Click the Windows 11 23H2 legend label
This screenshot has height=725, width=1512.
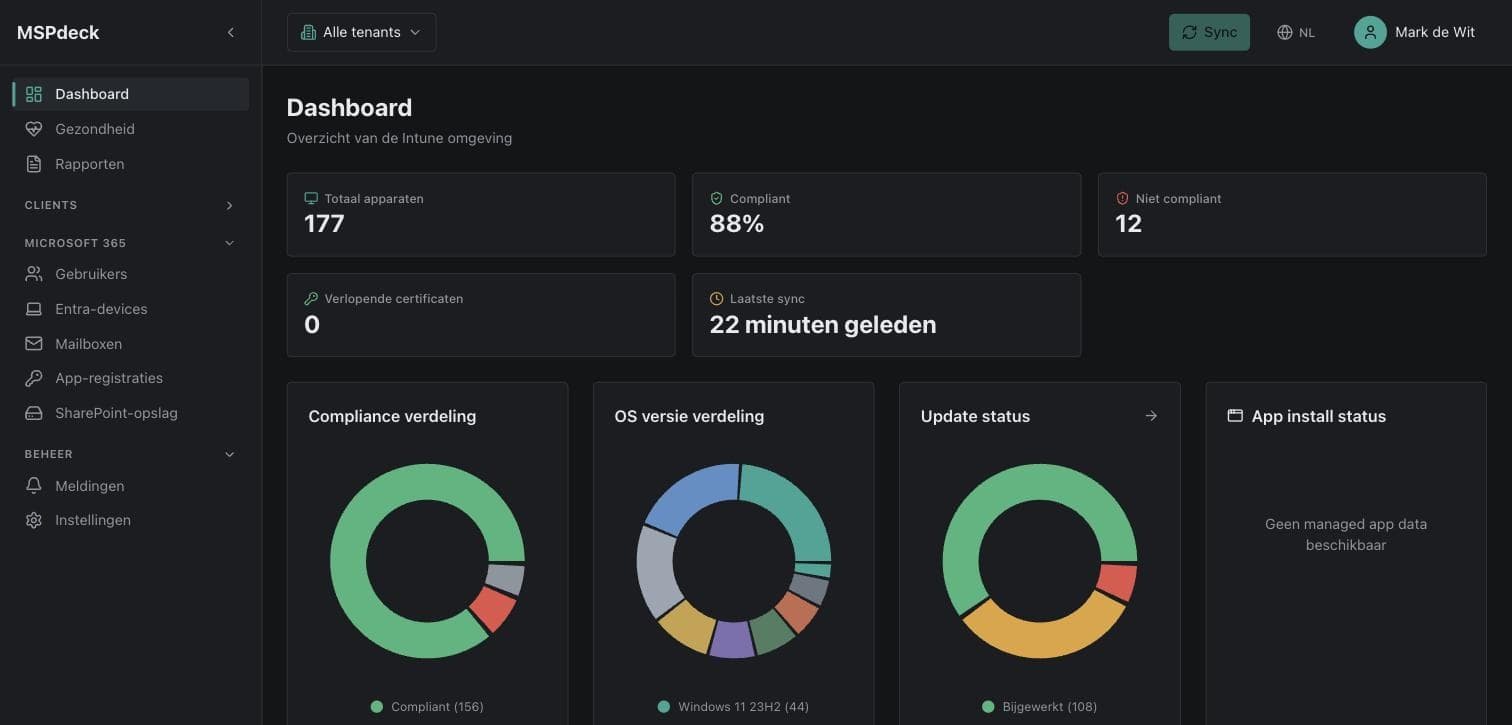pyautogui.click(x=743, y=707)
